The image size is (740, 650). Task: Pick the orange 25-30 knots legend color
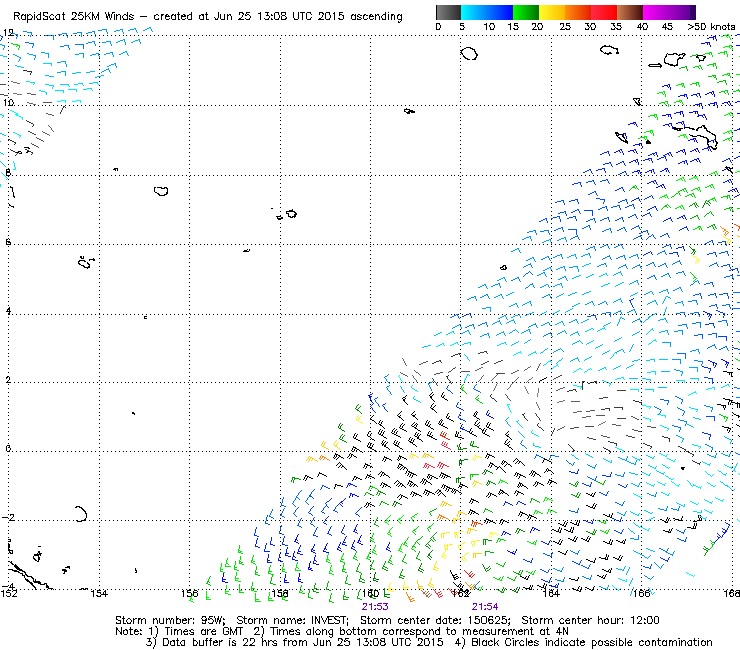tap(578, 12)
